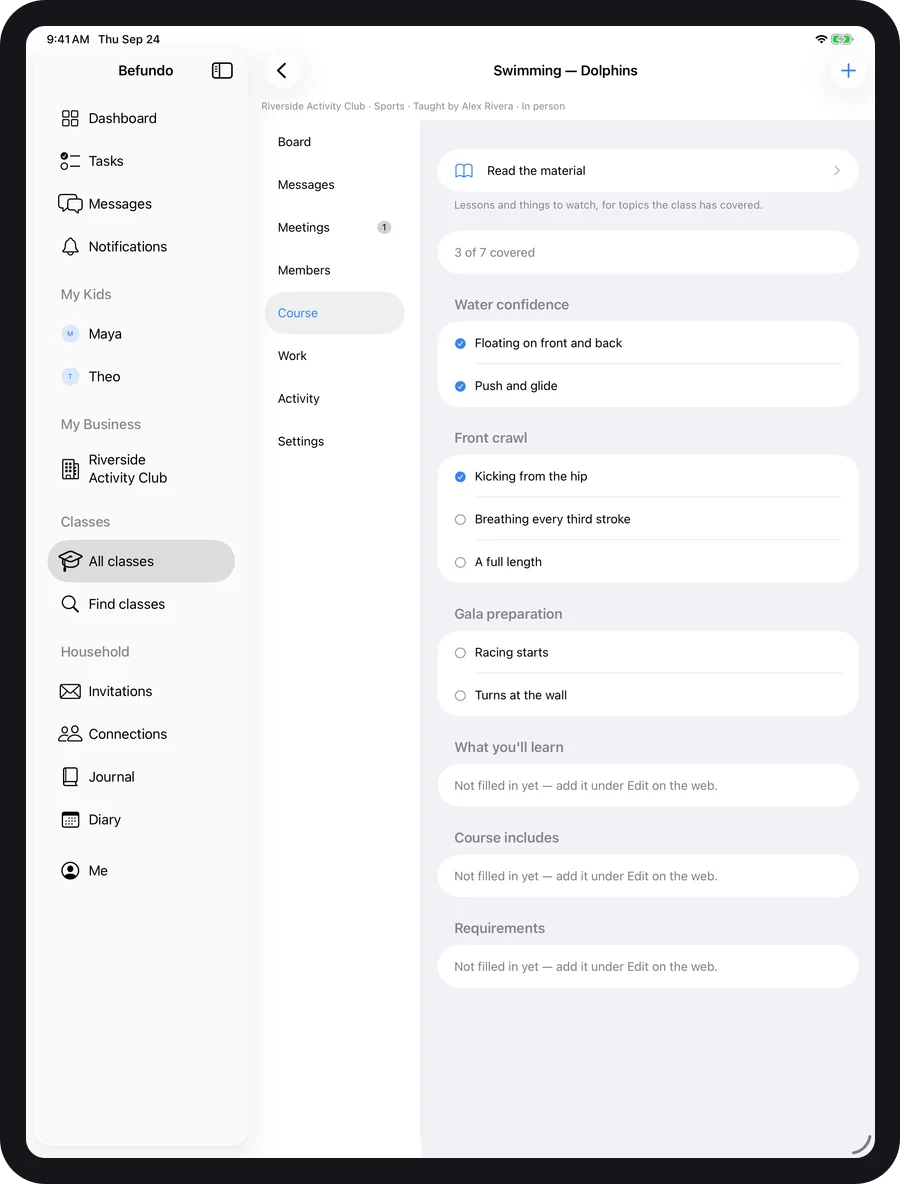This screenshot has width=900, height=1184.
Task: Click the Water confidence heading
Action: (x=511, y=304)
